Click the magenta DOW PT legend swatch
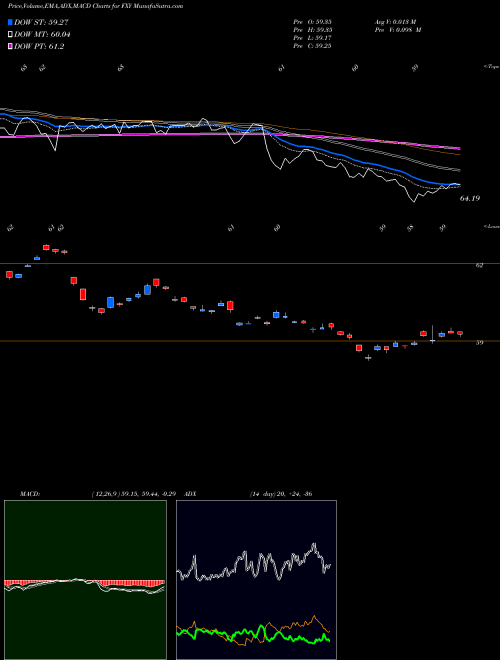The image size is (500, 660). (x=11, y=46)
